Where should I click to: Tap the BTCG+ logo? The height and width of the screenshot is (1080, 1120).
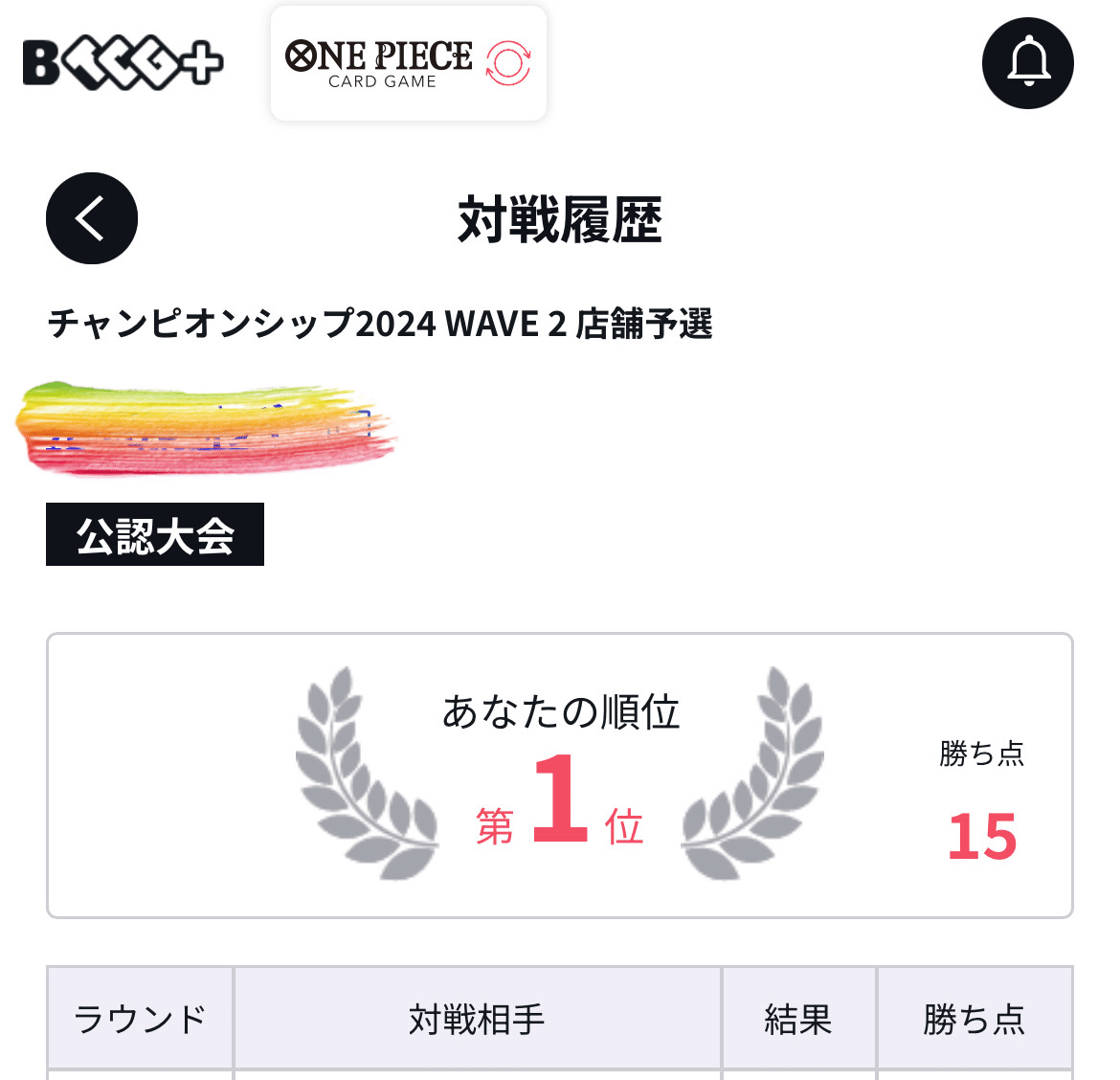(123, 62)
